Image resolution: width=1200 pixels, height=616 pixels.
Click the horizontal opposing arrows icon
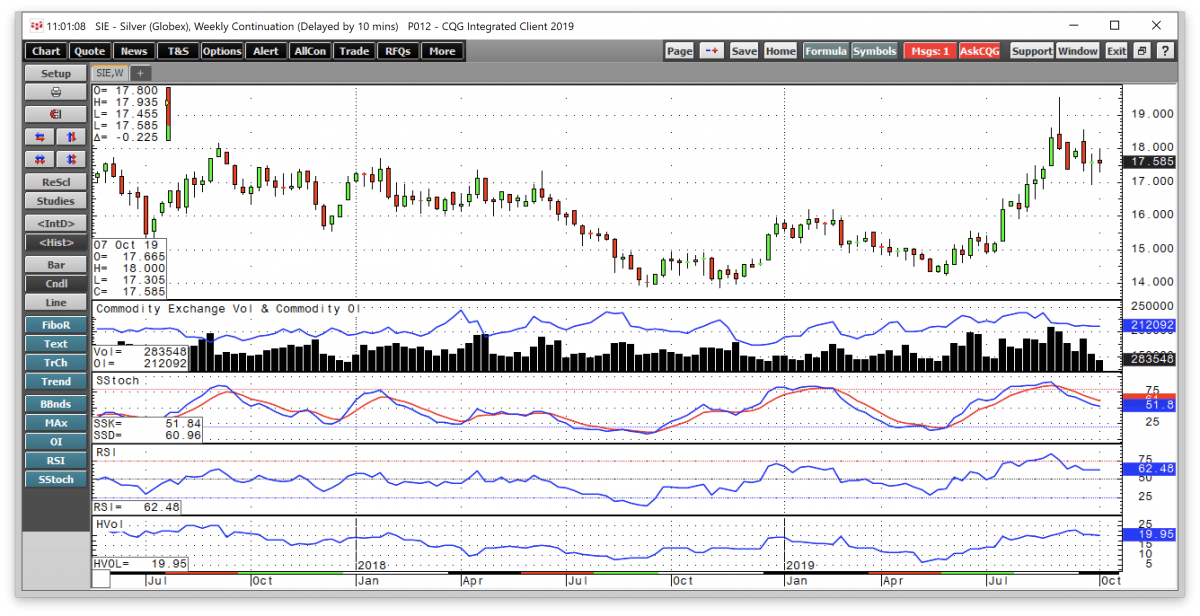click(41, 137)
